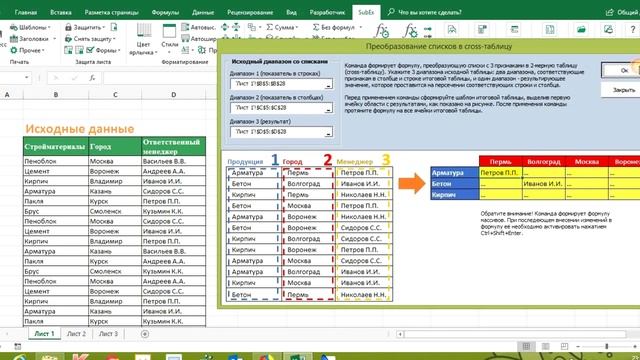Click the table rows icon in the SubEx ribbon
Screen dimensions: 640x360
[514, 29]
